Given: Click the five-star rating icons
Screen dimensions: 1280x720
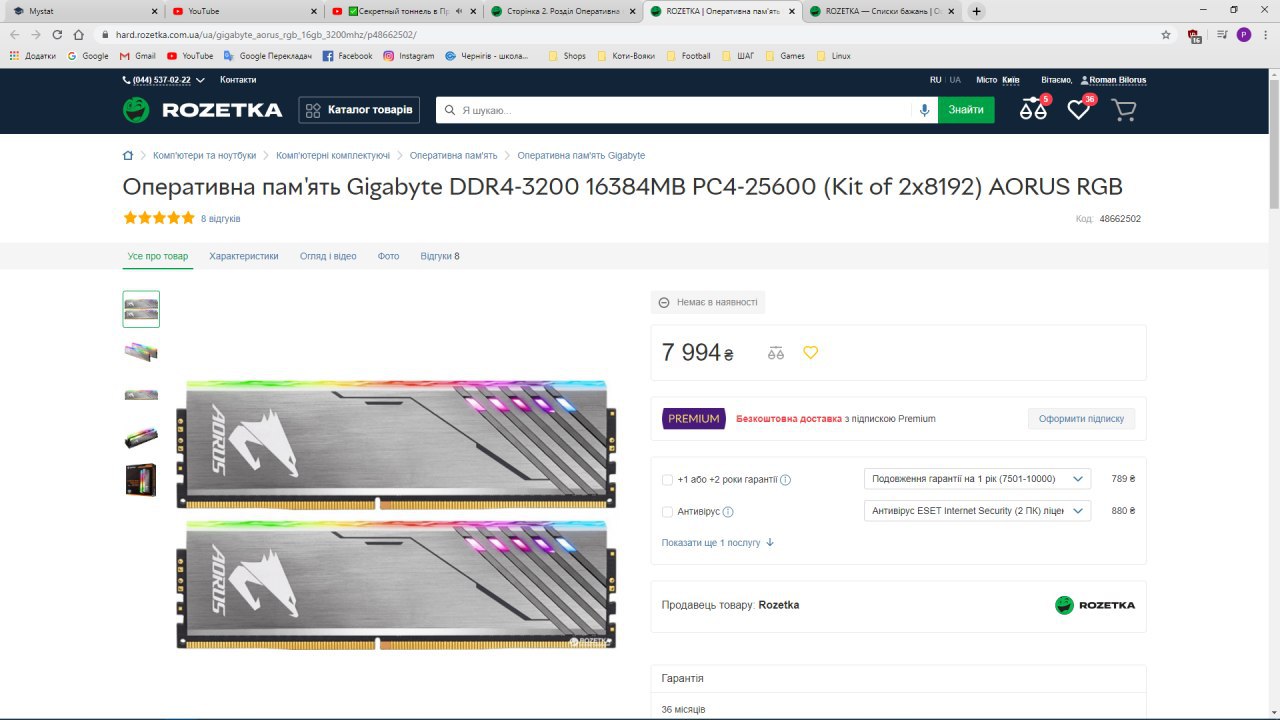Looking at the screenshot, I should 159,218.
